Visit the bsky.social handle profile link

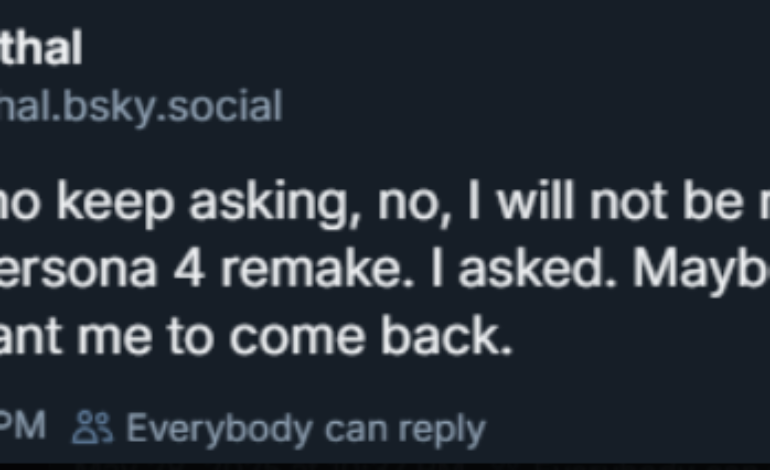pos(140,104)
